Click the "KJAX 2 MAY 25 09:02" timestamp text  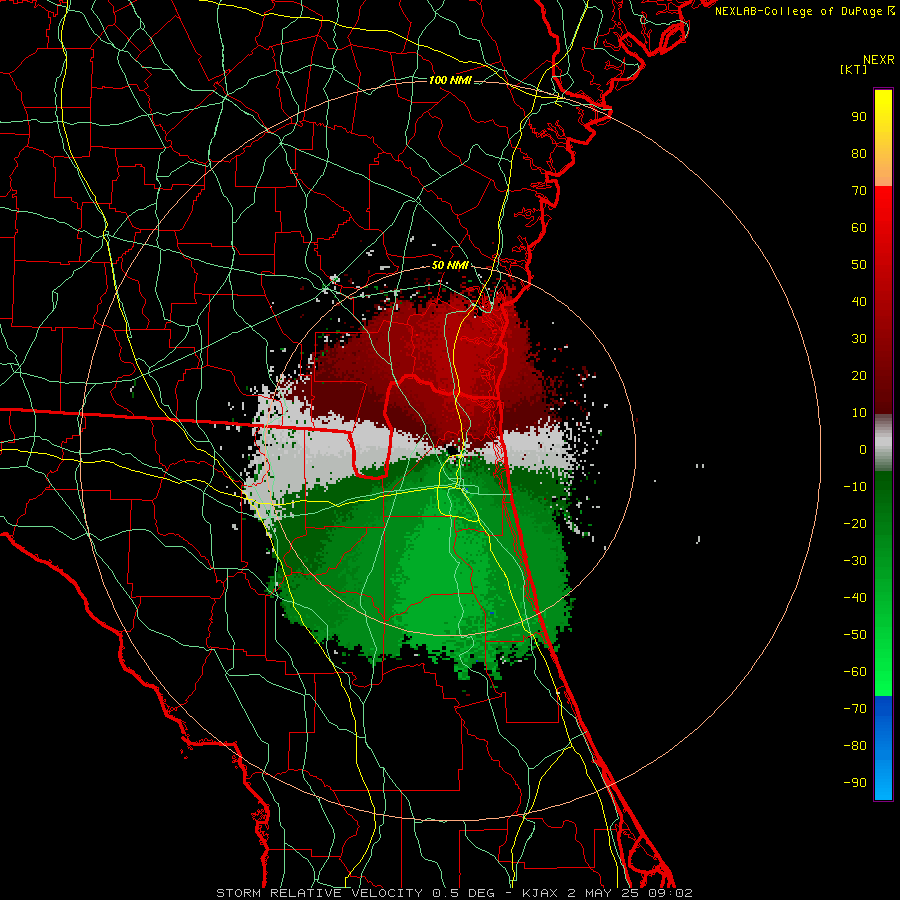(x=607, y=893)
